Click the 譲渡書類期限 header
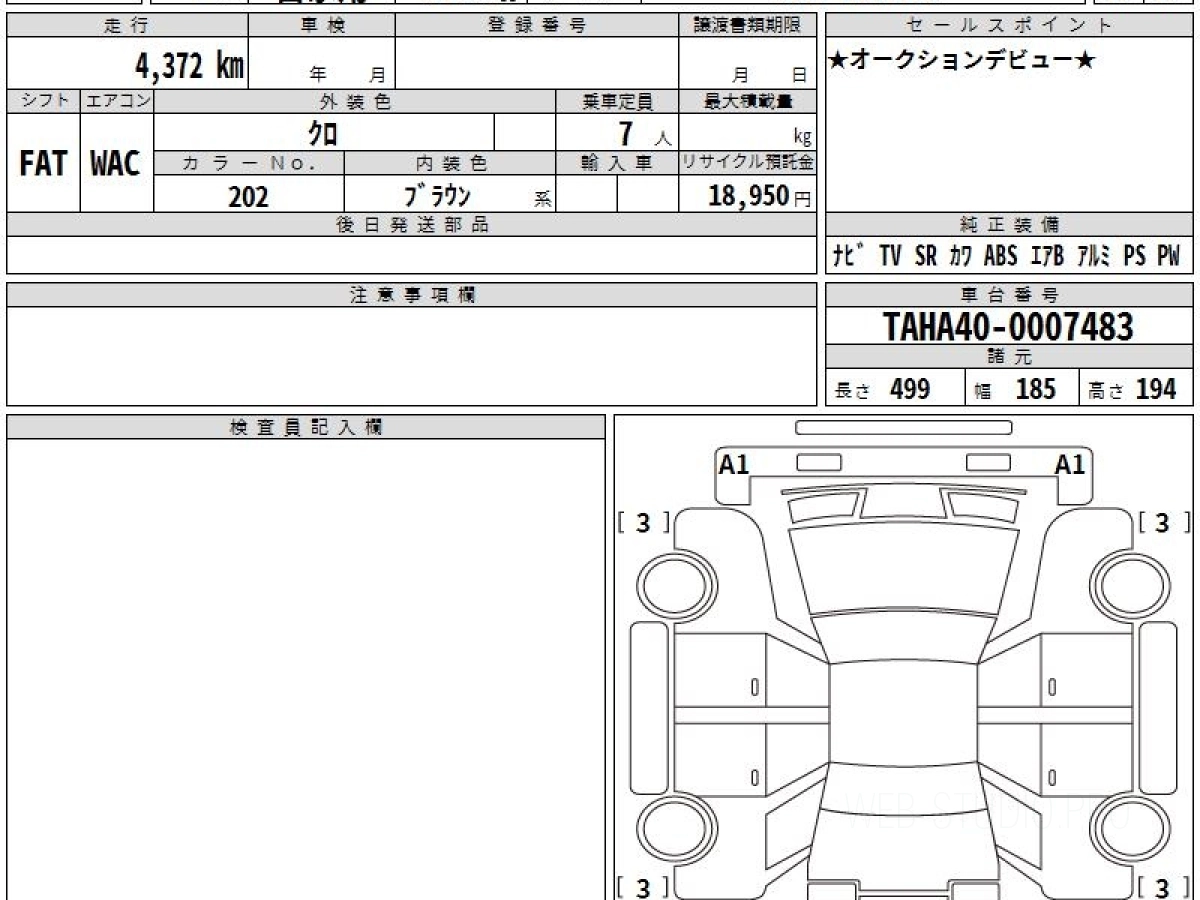Image resolution: width=1200 pixels, height=900 pixels. 747,27
